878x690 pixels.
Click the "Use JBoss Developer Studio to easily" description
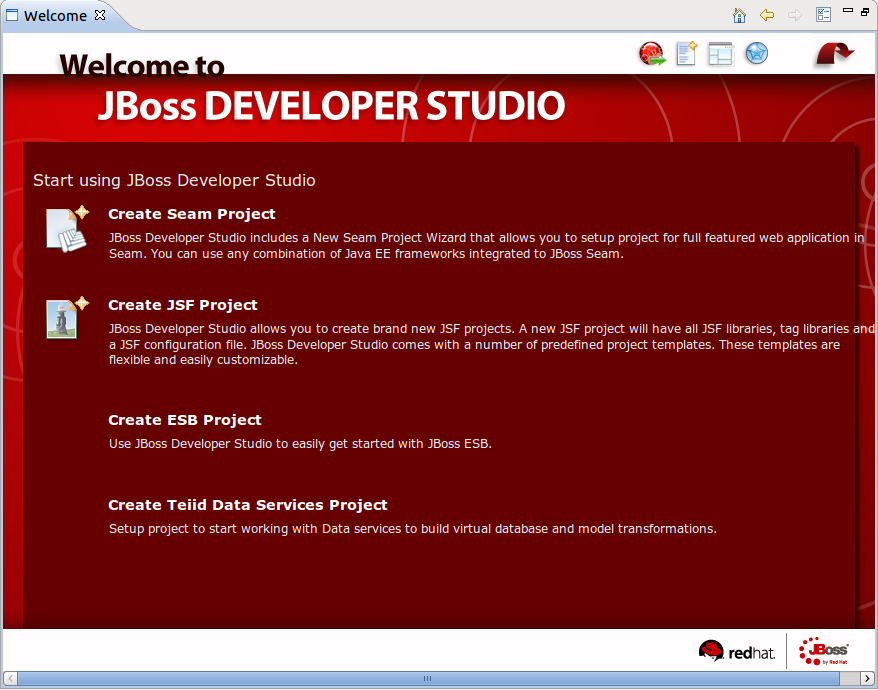point(300,444)
